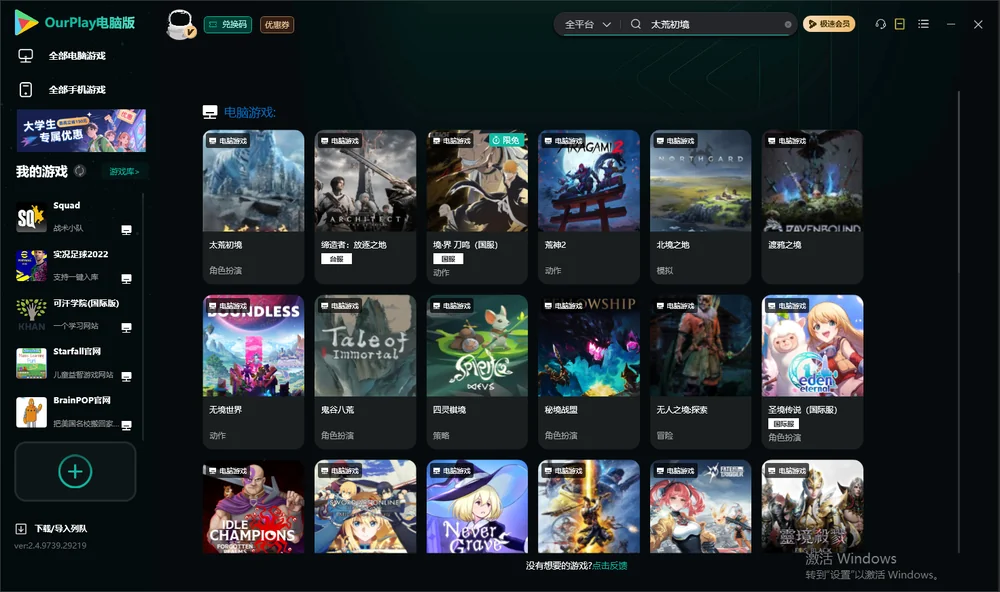This screenshot has width=1000, height=592.
Task: Clear the search text with the clear icon
Action: [788, 25]
